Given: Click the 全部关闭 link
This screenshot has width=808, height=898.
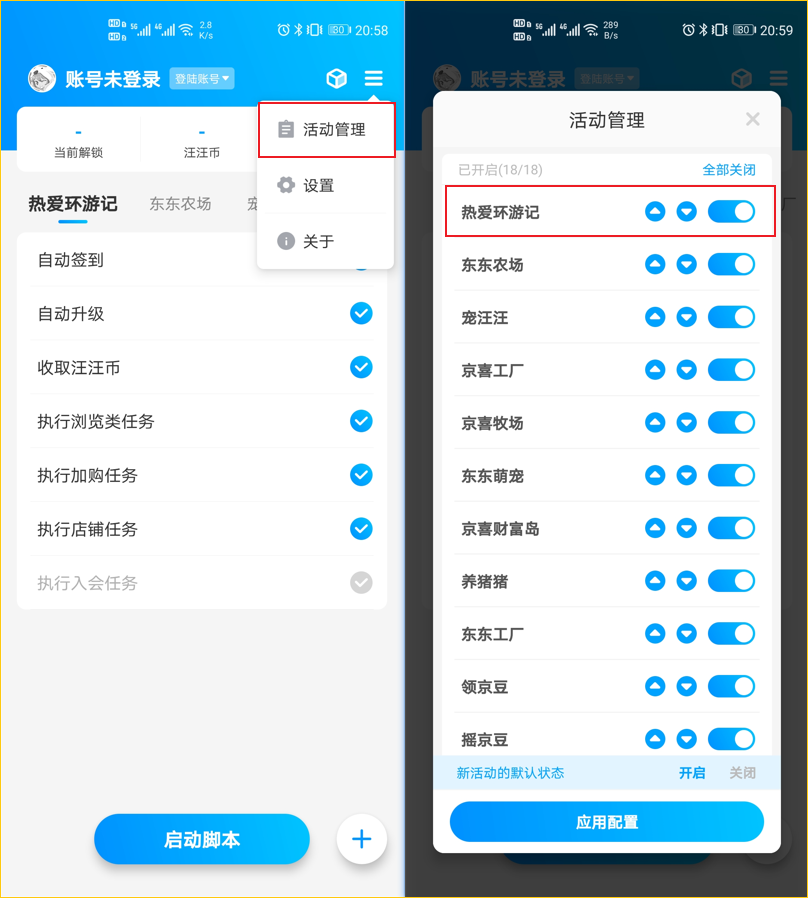Looking at the screenshot, I should click(728, 170).
